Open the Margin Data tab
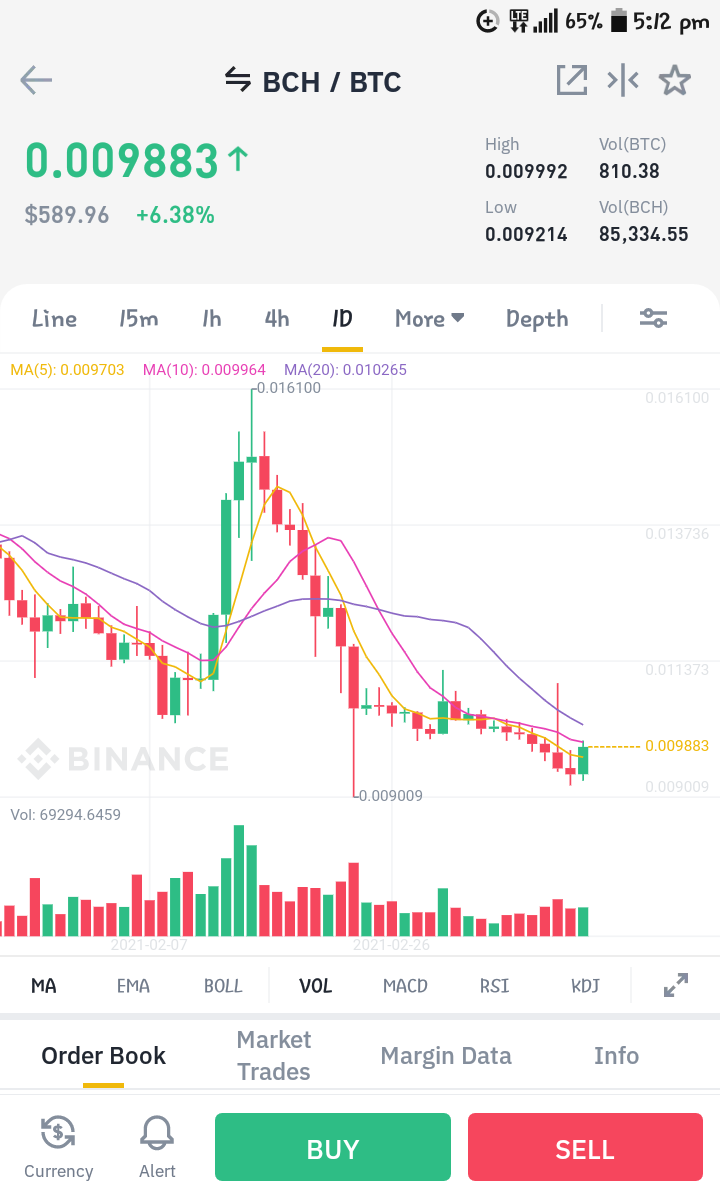The width and height of the screenshot is (720, 1199). point(446,1056)
